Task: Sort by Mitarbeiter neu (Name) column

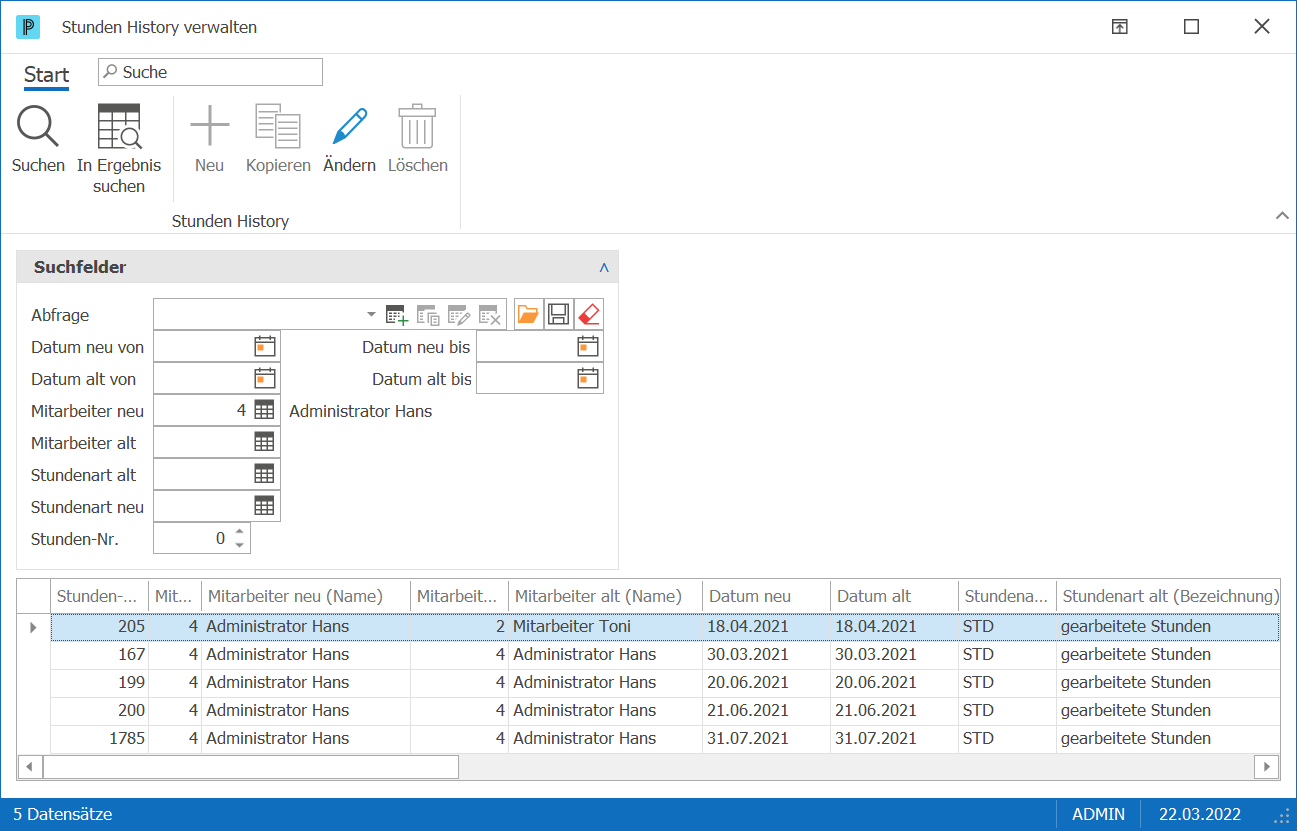Action: coord(306,596)
